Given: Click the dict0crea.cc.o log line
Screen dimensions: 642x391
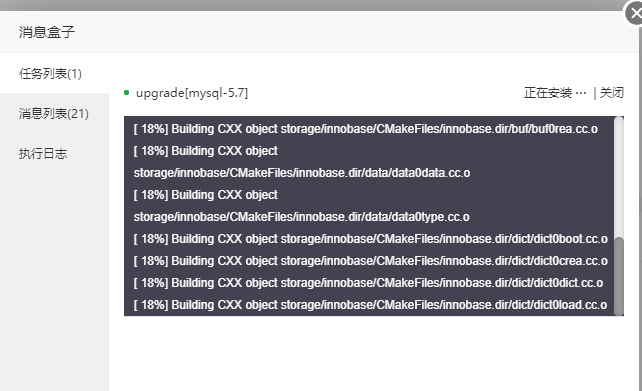Looking at the screenshot, I should pos(371,261).
